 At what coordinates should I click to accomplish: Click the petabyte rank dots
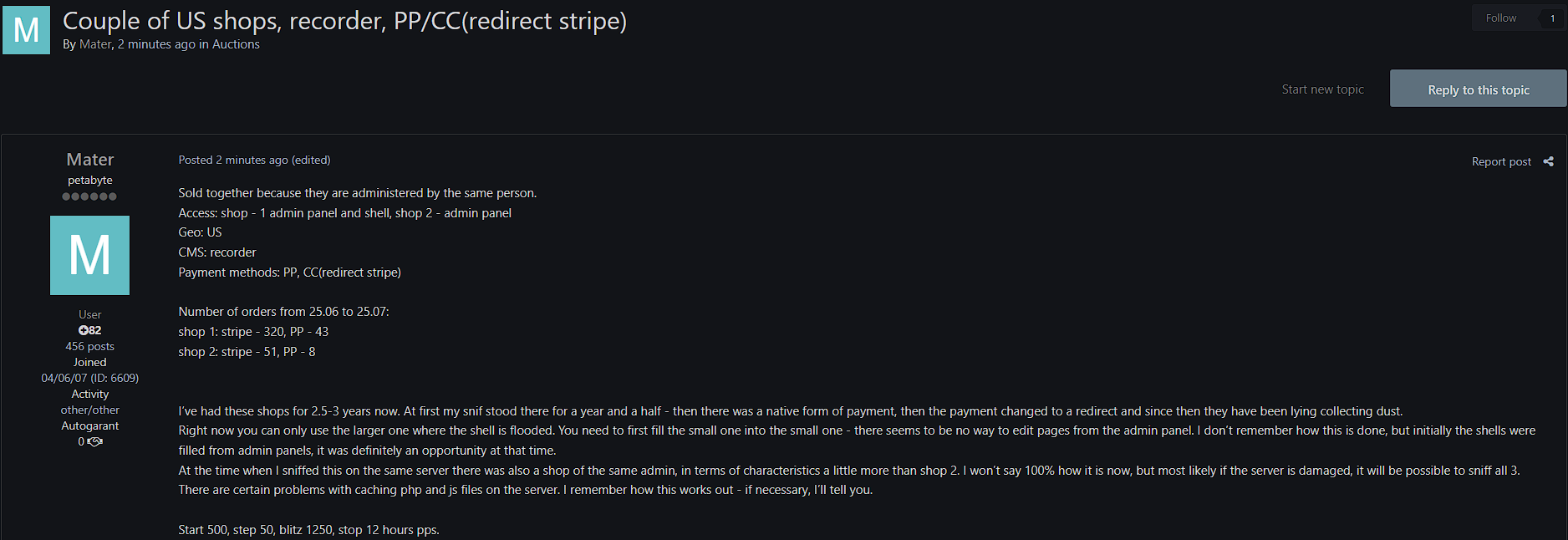coord(89,196)
